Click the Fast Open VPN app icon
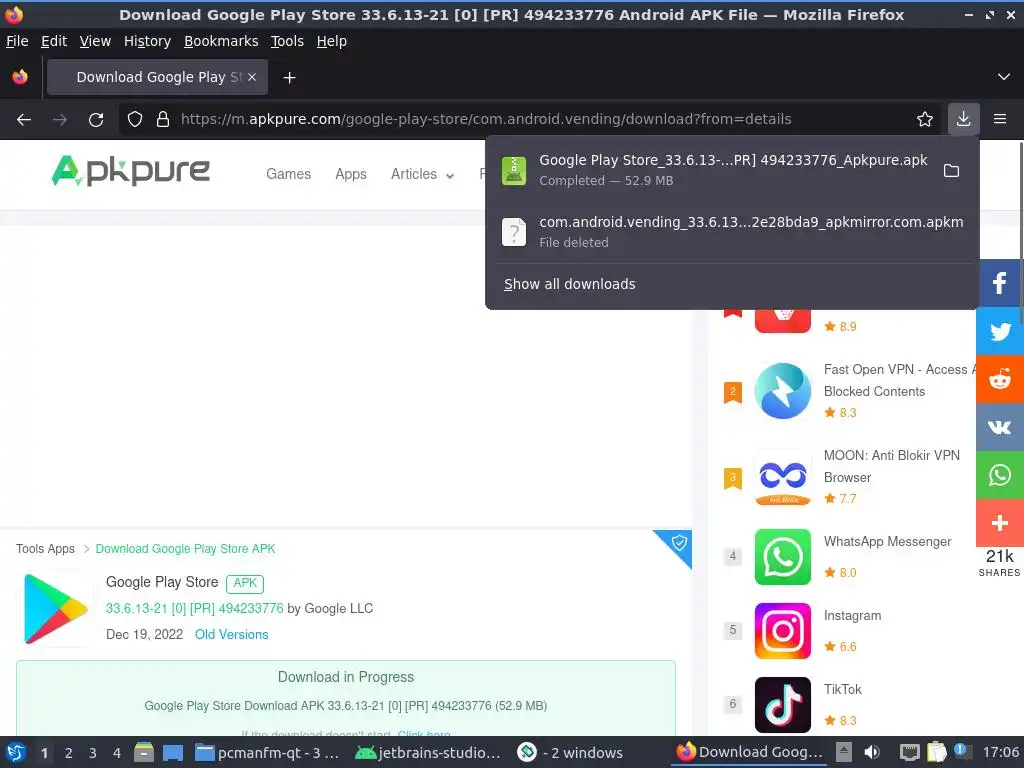The image size is (1024, 768). coord(782,391)
